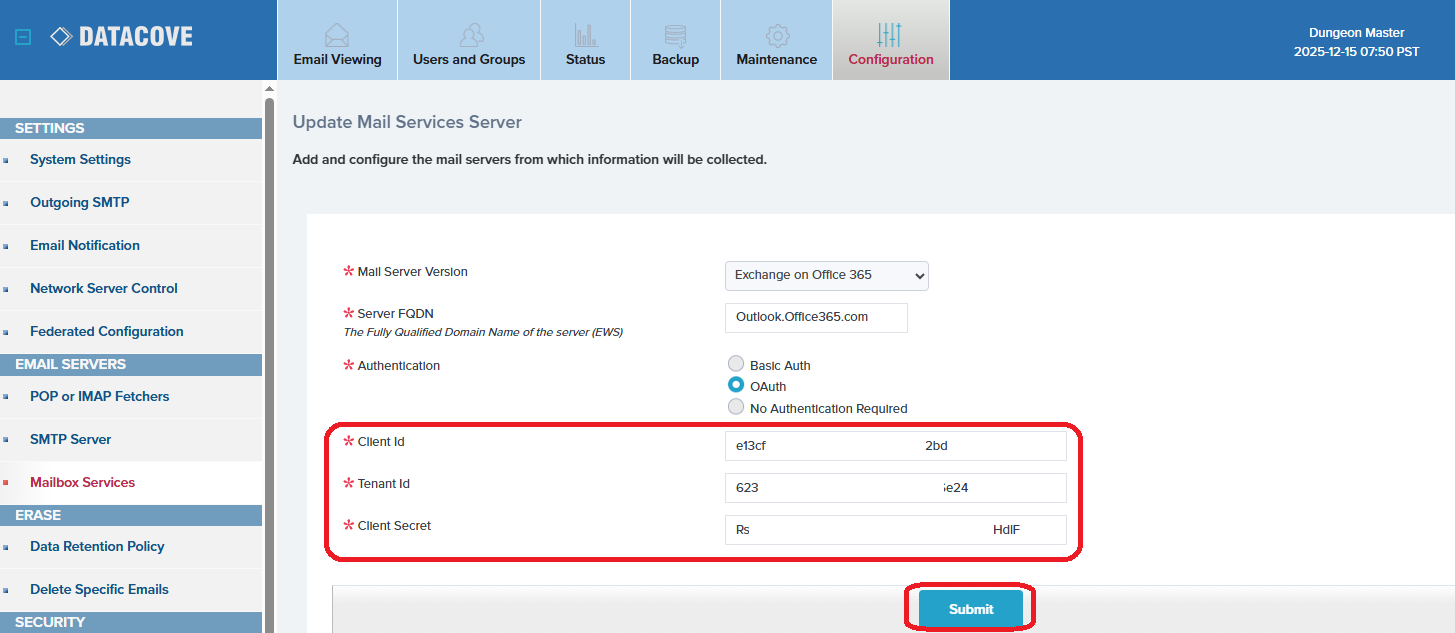Click the Configuration sliders icon
The height and width of the screenshot is (633, 1455).
click(x=890, y=35)
